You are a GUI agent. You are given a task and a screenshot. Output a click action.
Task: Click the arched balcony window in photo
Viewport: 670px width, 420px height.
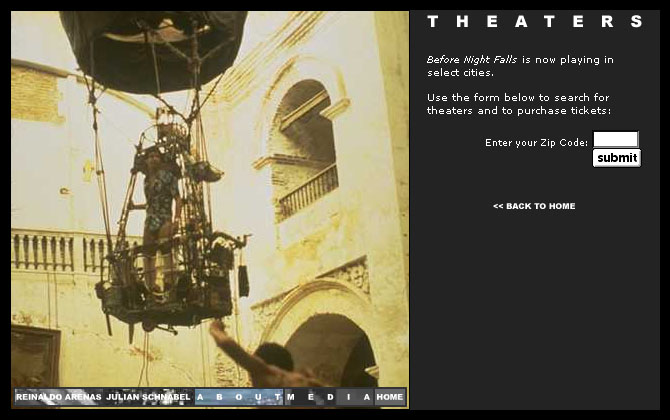coord(305,150)
